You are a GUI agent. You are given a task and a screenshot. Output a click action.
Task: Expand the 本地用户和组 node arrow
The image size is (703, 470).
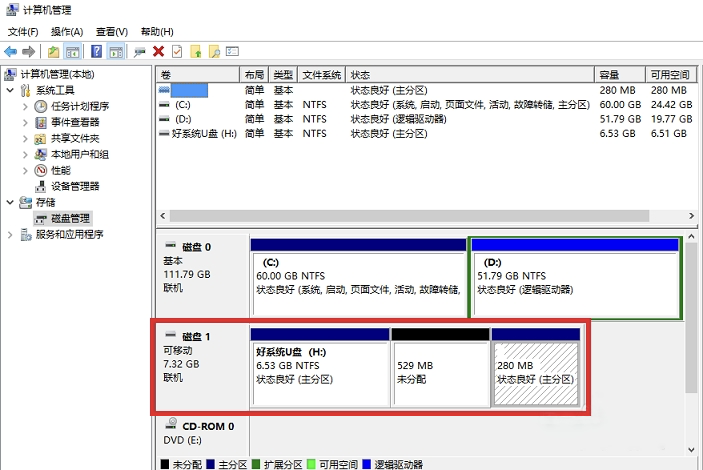coord(25,155)
